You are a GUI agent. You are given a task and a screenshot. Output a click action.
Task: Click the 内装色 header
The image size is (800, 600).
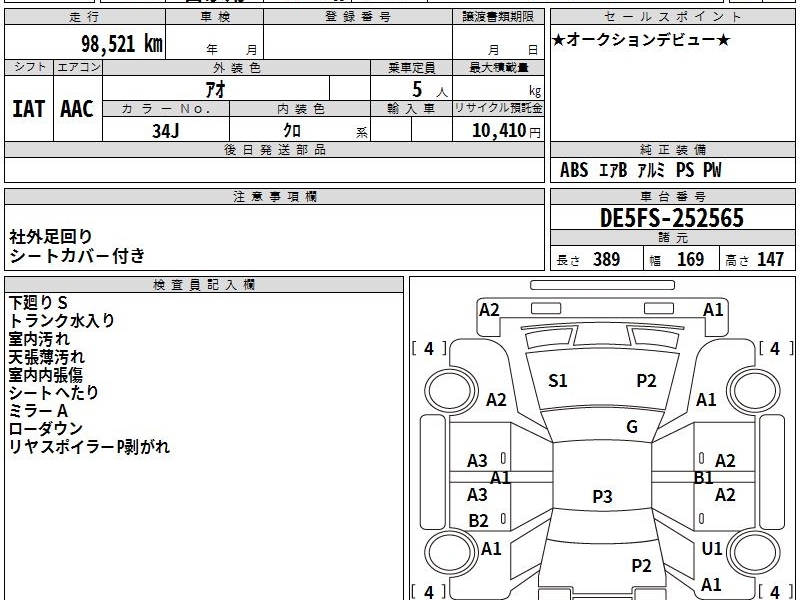301,108
